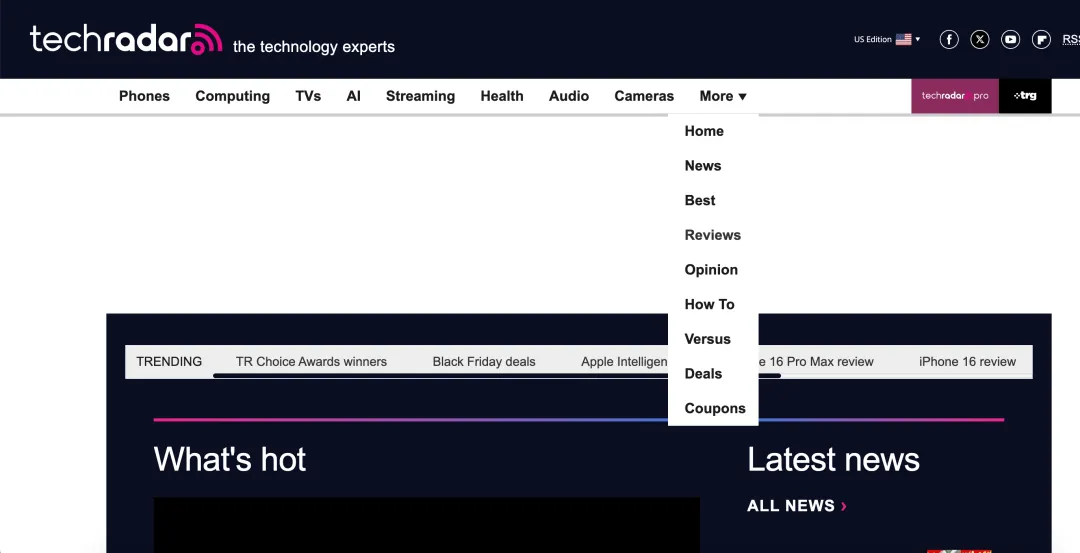Open TechRadar's YouTube channel icon

tap(1011, 40)
